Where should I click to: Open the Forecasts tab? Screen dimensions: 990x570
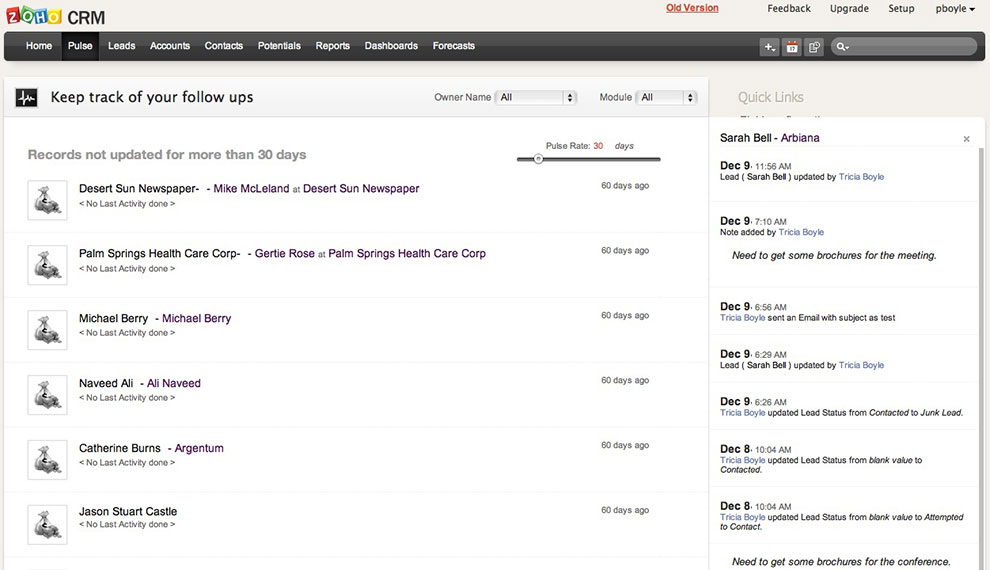click(x=453, y=46)
